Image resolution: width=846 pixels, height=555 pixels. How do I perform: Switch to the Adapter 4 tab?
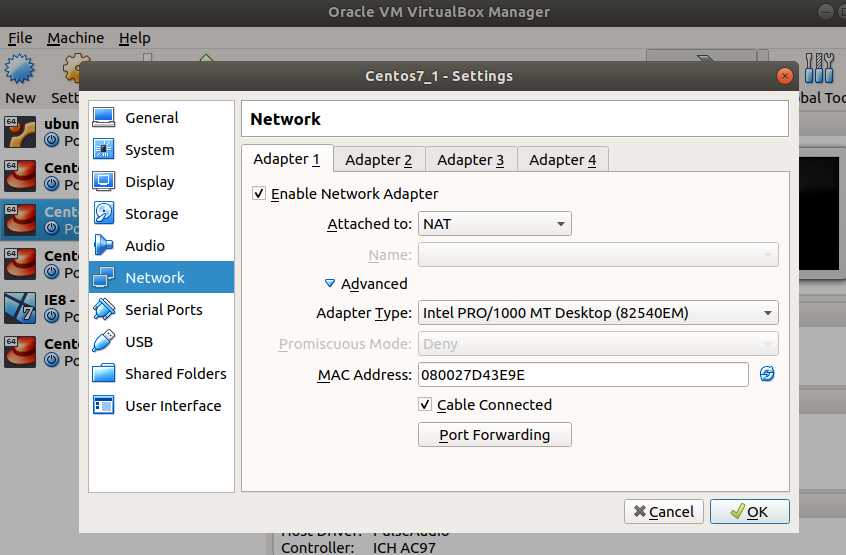click(x=562, y=160)
